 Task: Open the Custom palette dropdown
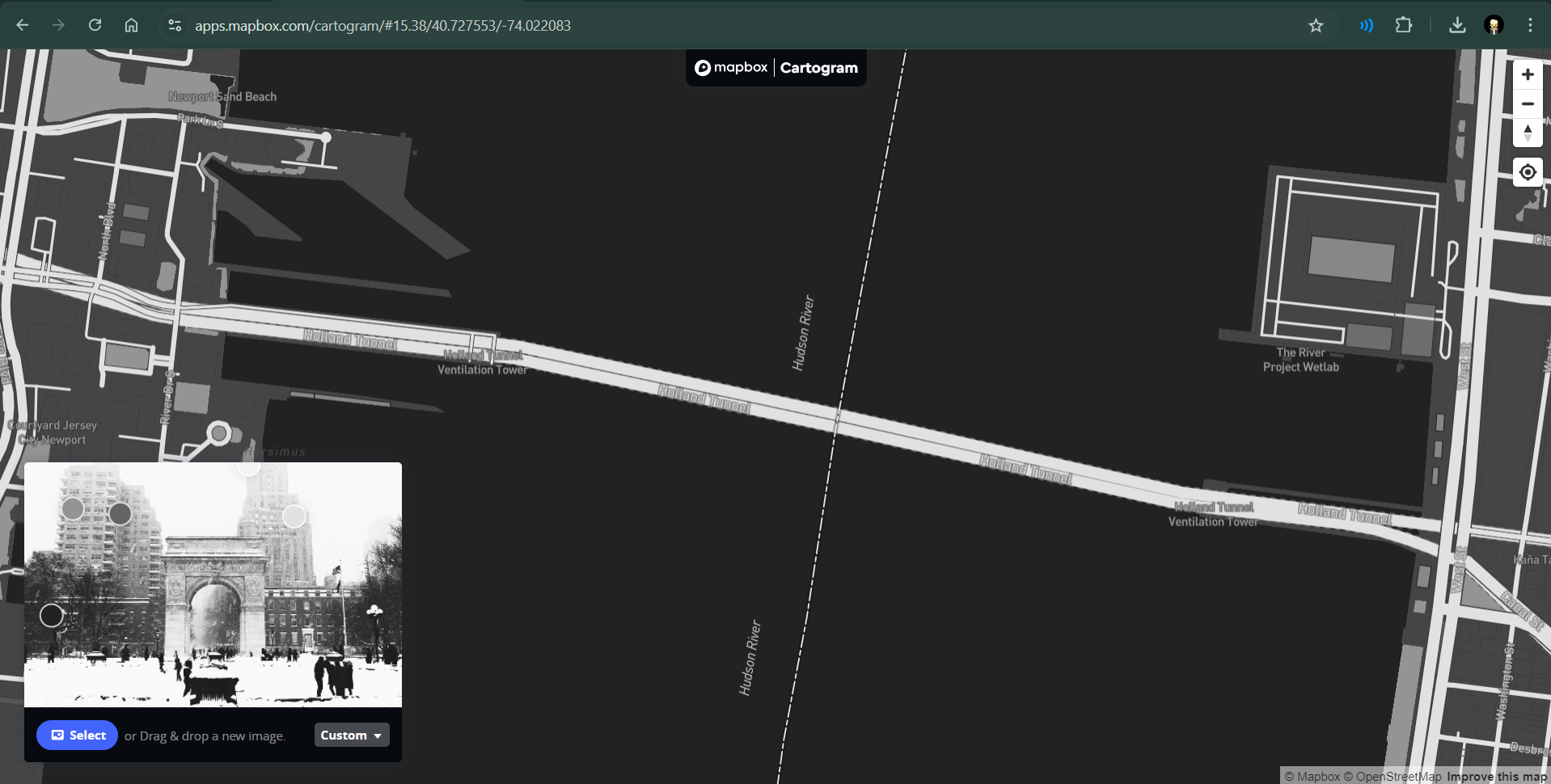(x=351, y=735)
